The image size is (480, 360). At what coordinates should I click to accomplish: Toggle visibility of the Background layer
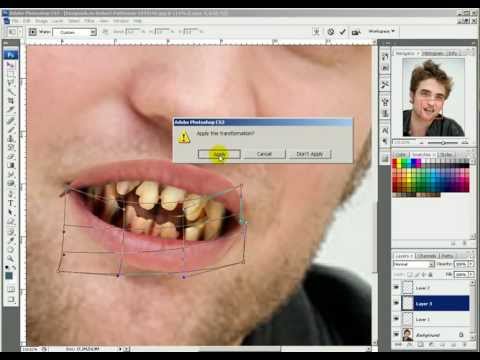tap(396, 334)
